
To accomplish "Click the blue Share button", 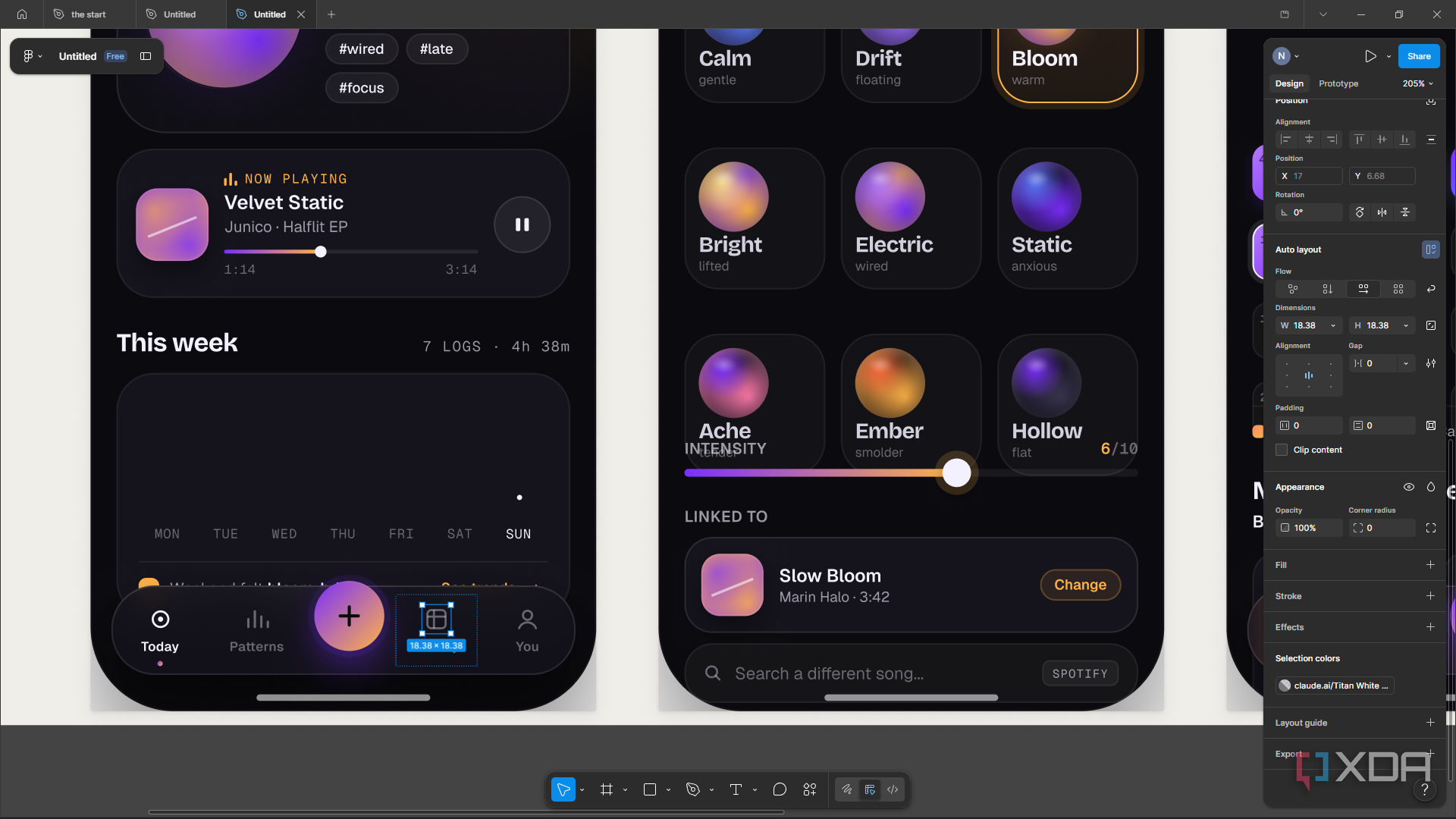I will pos(1419,56).
